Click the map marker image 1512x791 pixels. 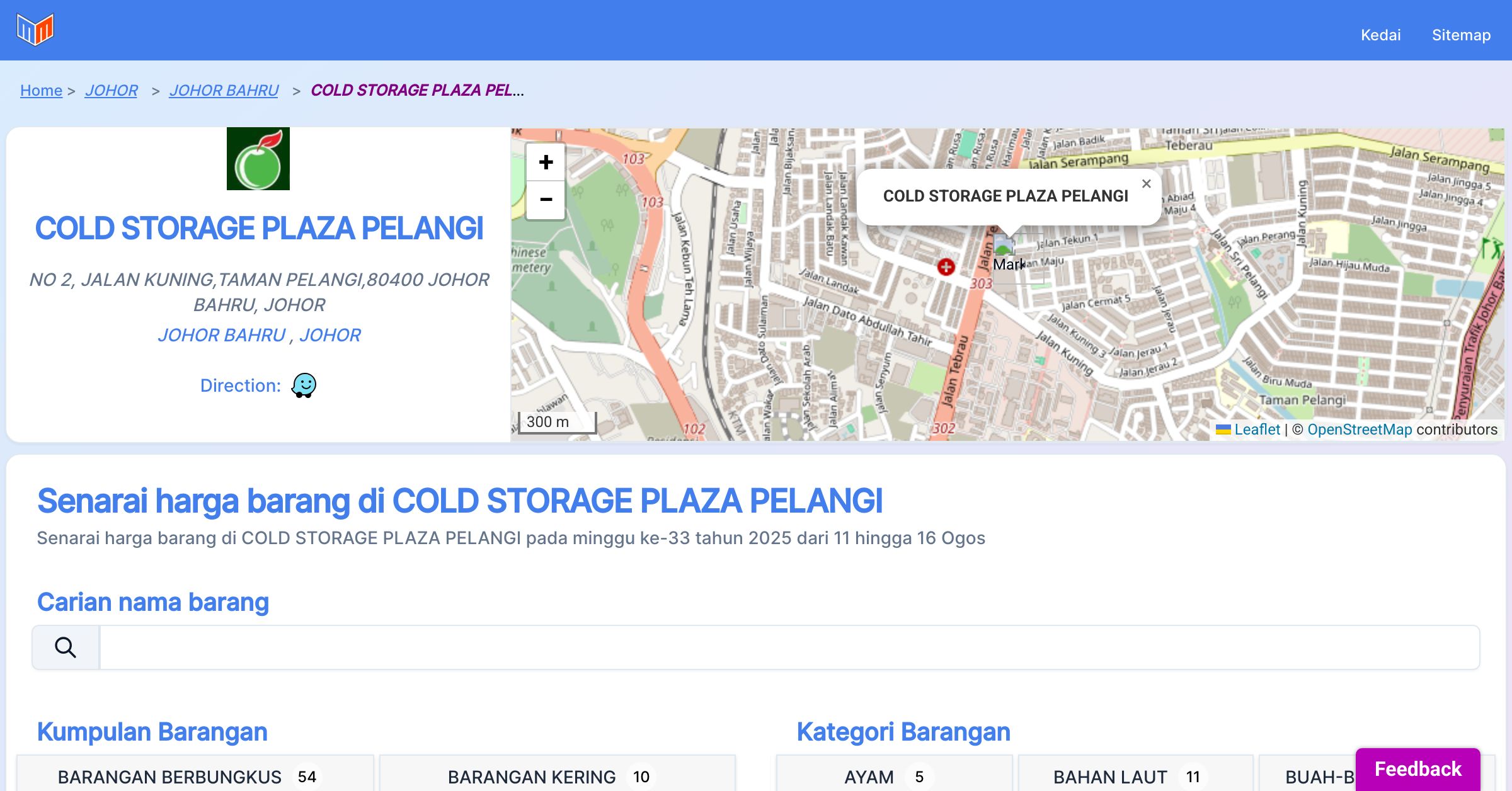(x=1004, y=246)
